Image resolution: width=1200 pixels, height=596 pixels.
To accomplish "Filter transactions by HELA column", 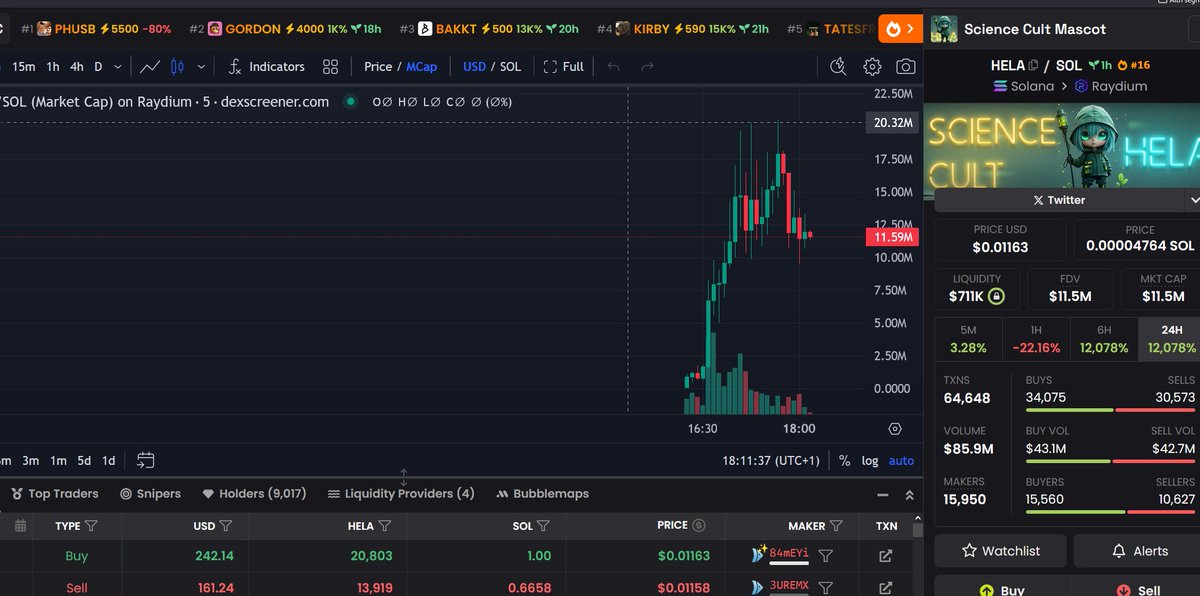I will 385,526.
